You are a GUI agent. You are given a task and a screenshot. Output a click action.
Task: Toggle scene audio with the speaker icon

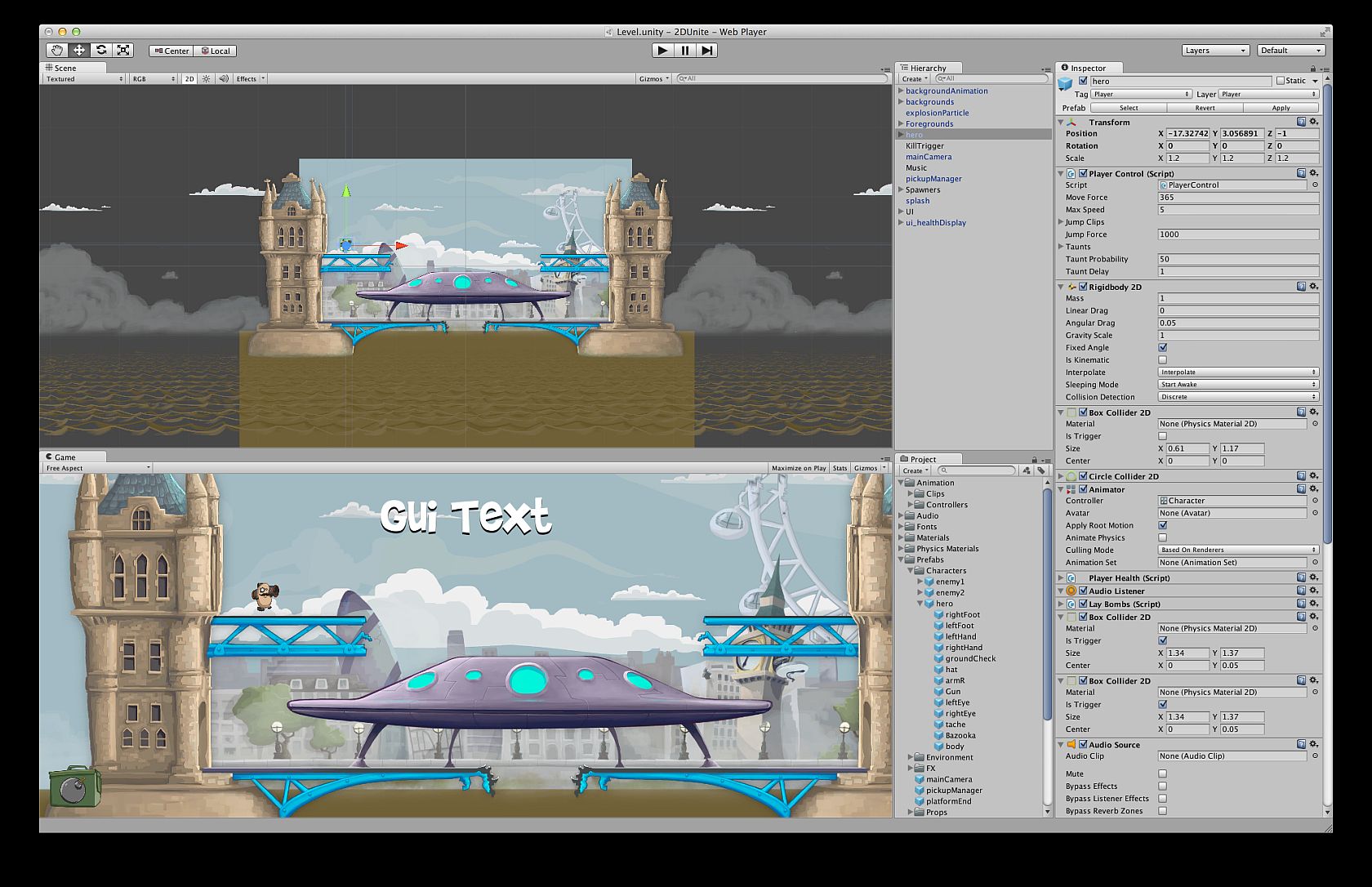tap(223, 79)
